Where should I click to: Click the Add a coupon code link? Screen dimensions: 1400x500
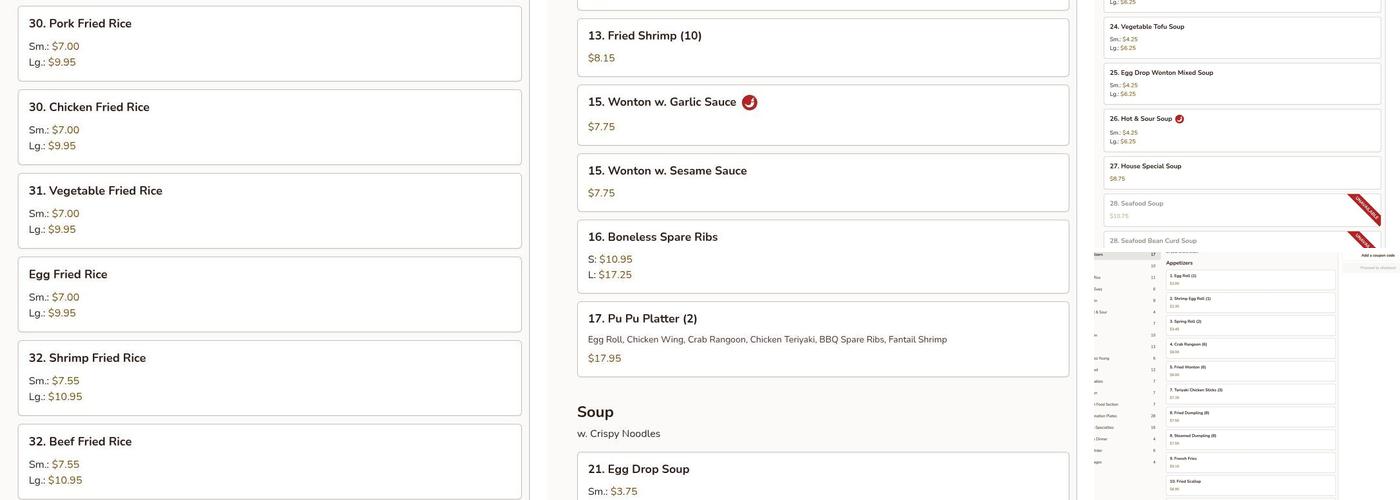tap(1377, 256)
